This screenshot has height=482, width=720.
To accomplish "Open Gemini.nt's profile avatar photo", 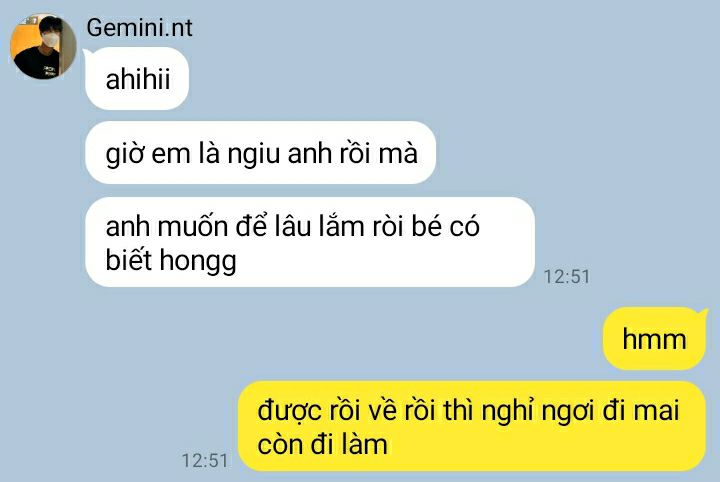I will coord(43,46).
